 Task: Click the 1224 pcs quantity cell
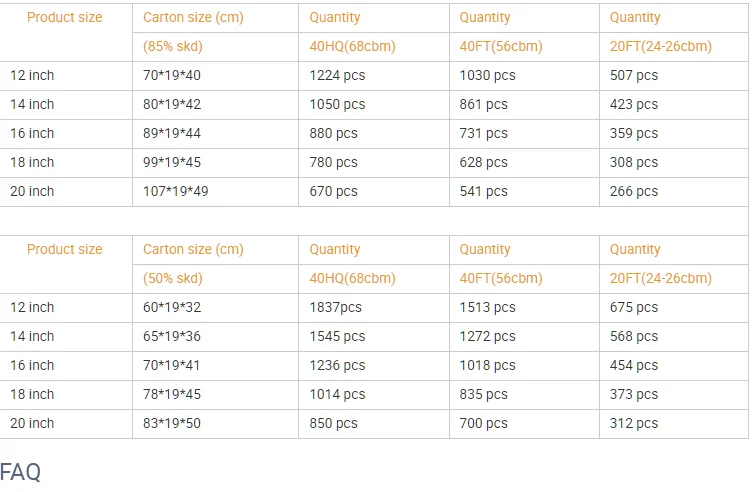(x=337, y=75)
